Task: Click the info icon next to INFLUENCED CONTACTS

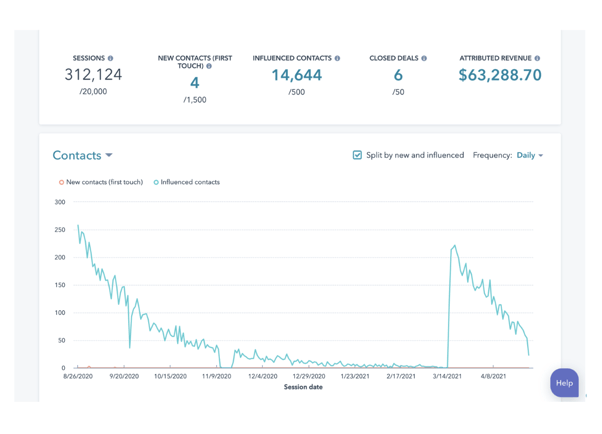Action: 337,58
